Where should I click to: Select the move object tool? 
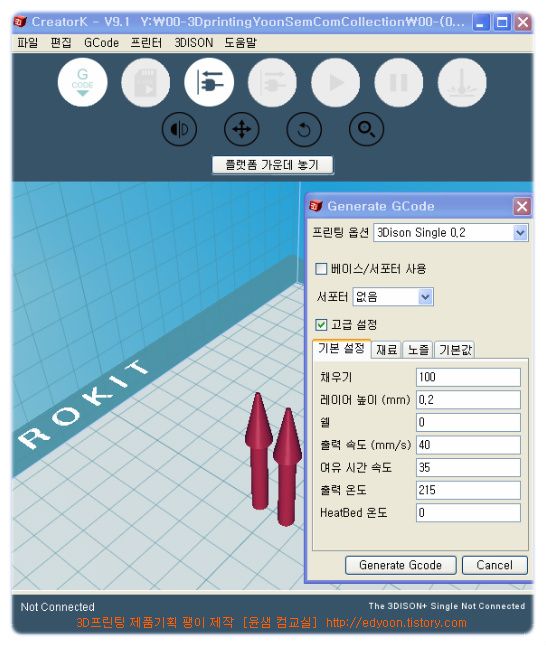(x=241, y=129)
